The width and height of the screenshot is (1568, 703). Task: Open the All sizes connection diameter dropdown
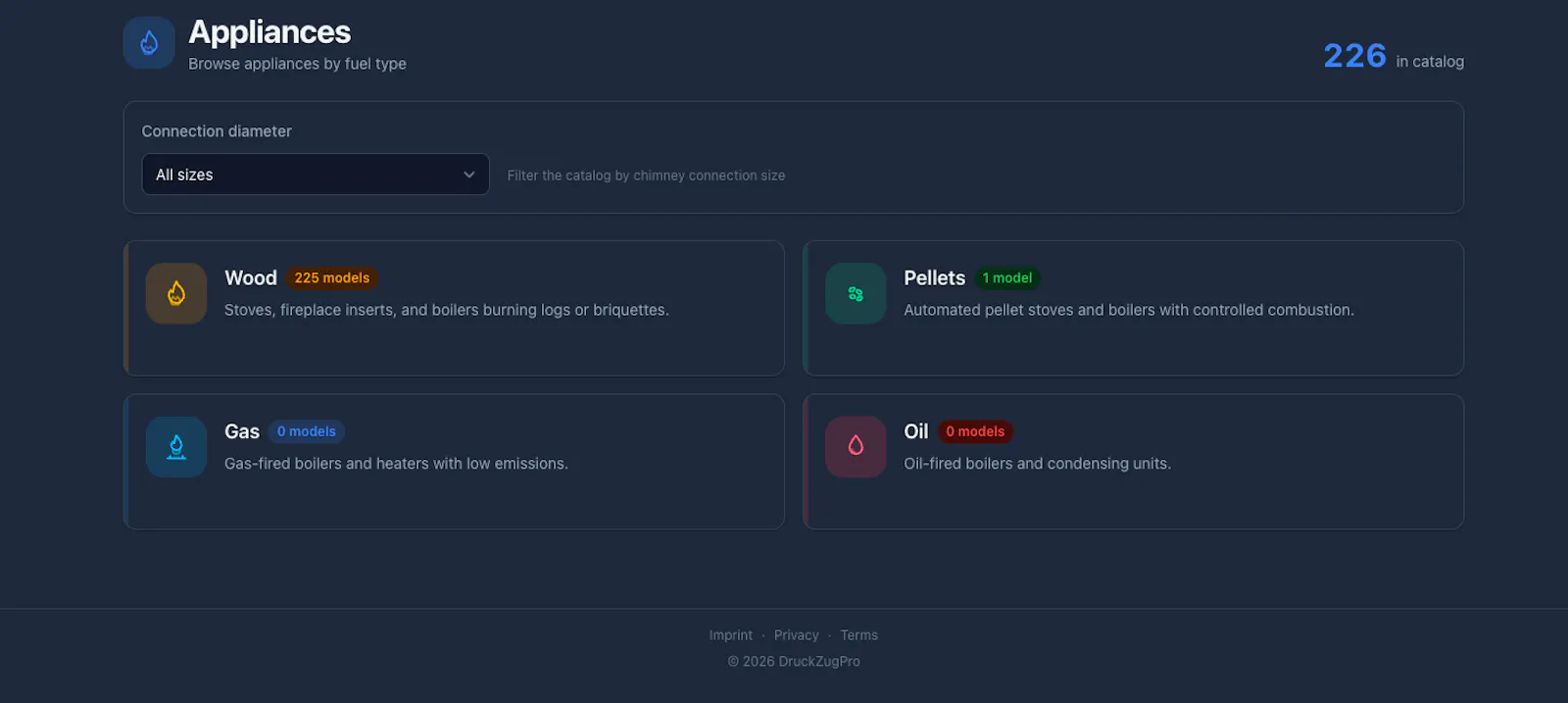point(316,175)
